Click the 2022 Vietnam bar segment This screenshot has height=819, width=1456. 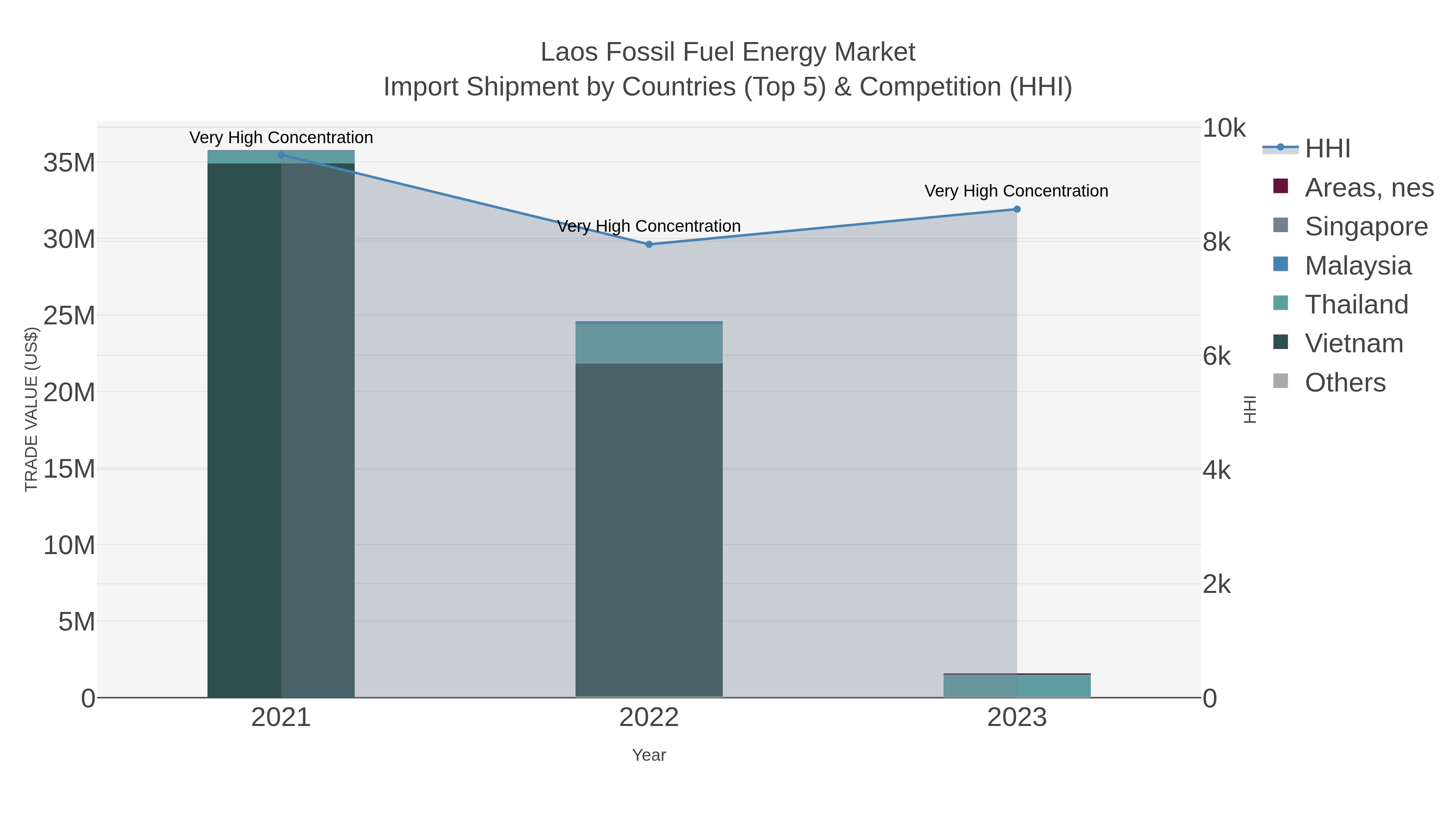(x=649, y=530)
